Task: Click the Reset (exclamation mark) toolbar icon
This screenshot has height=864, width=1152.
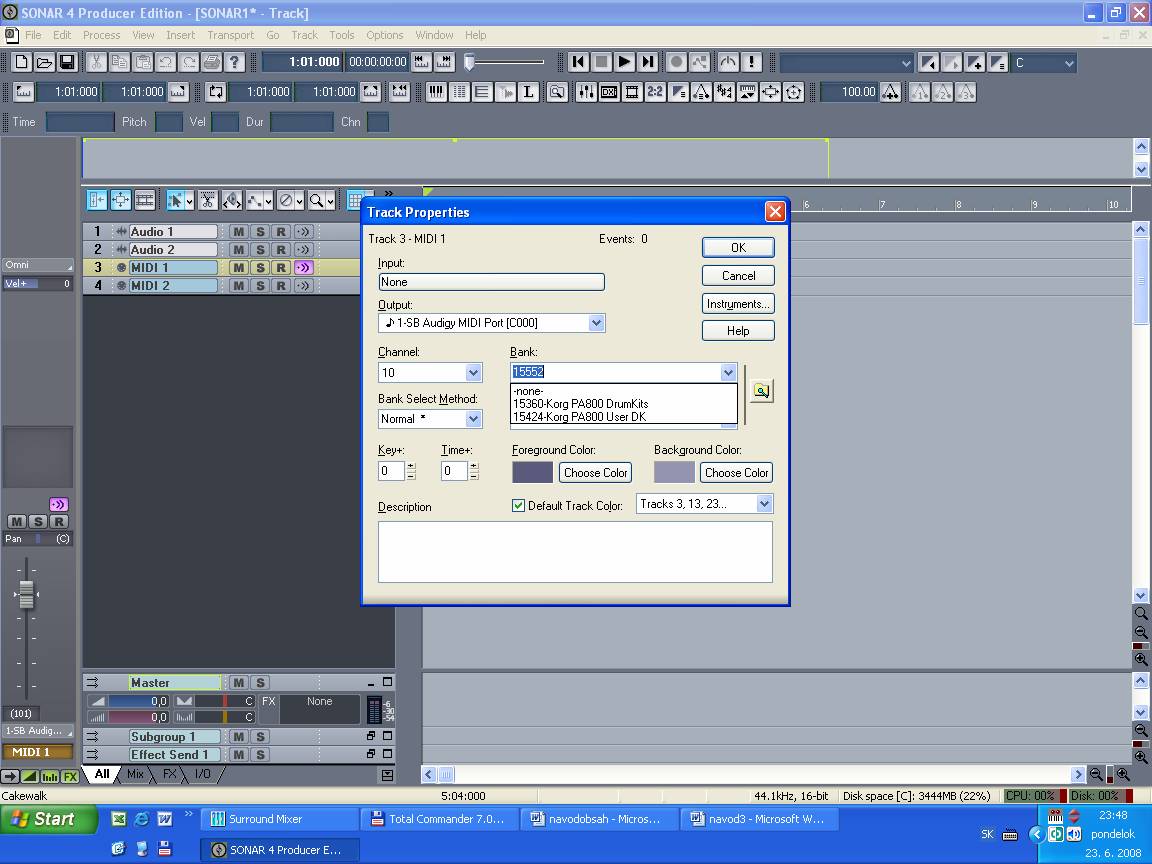Action: (x=752, y=62)
